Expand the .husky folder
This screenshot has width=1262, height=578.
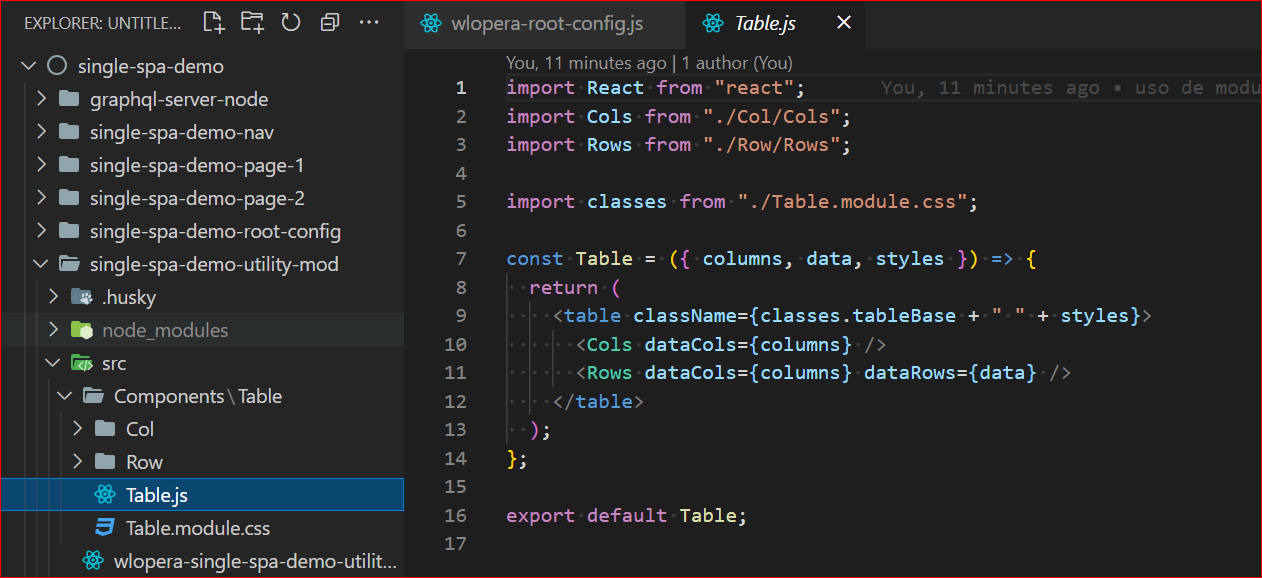click(53, 296)
